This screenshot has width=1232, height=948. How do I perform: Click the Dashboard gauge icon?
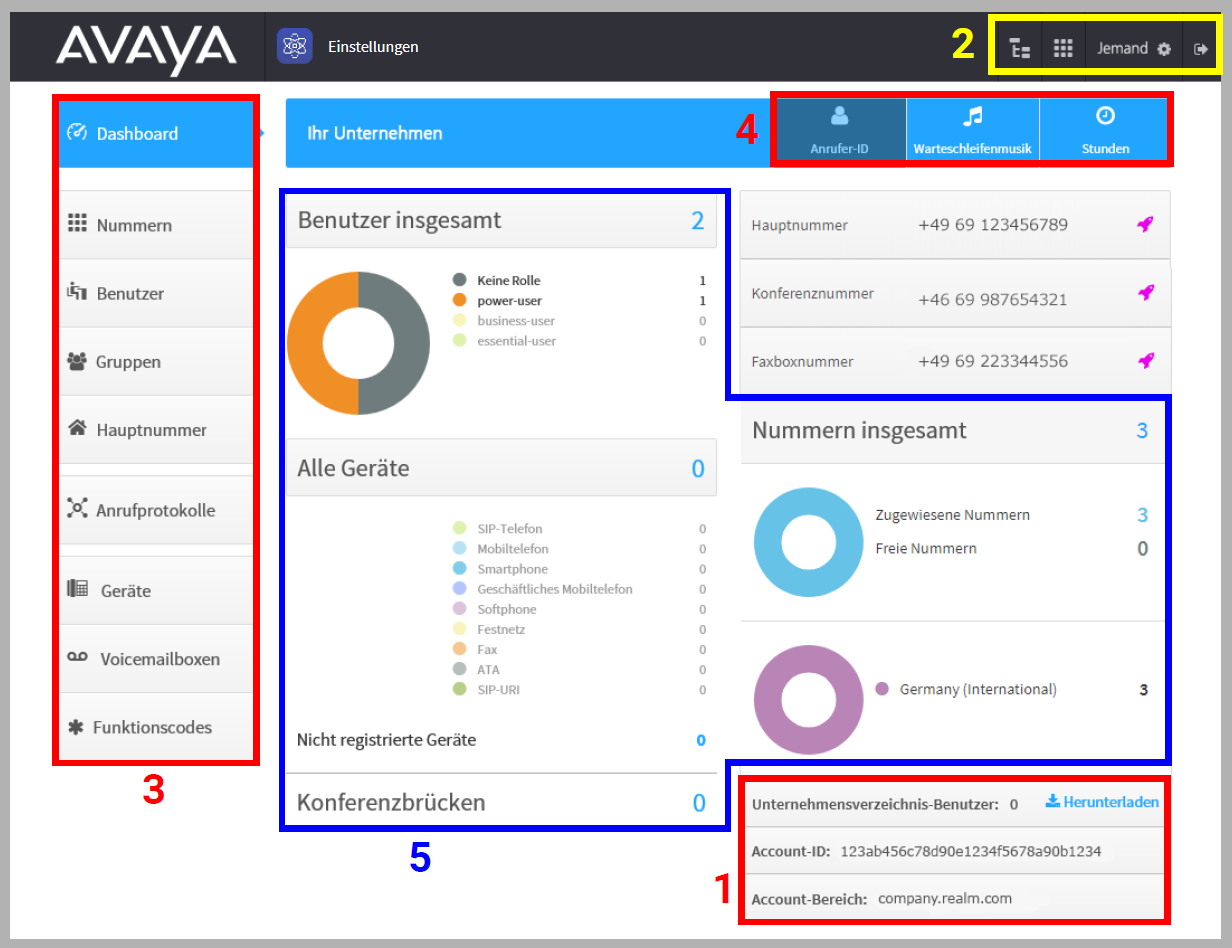pos(77,132)
